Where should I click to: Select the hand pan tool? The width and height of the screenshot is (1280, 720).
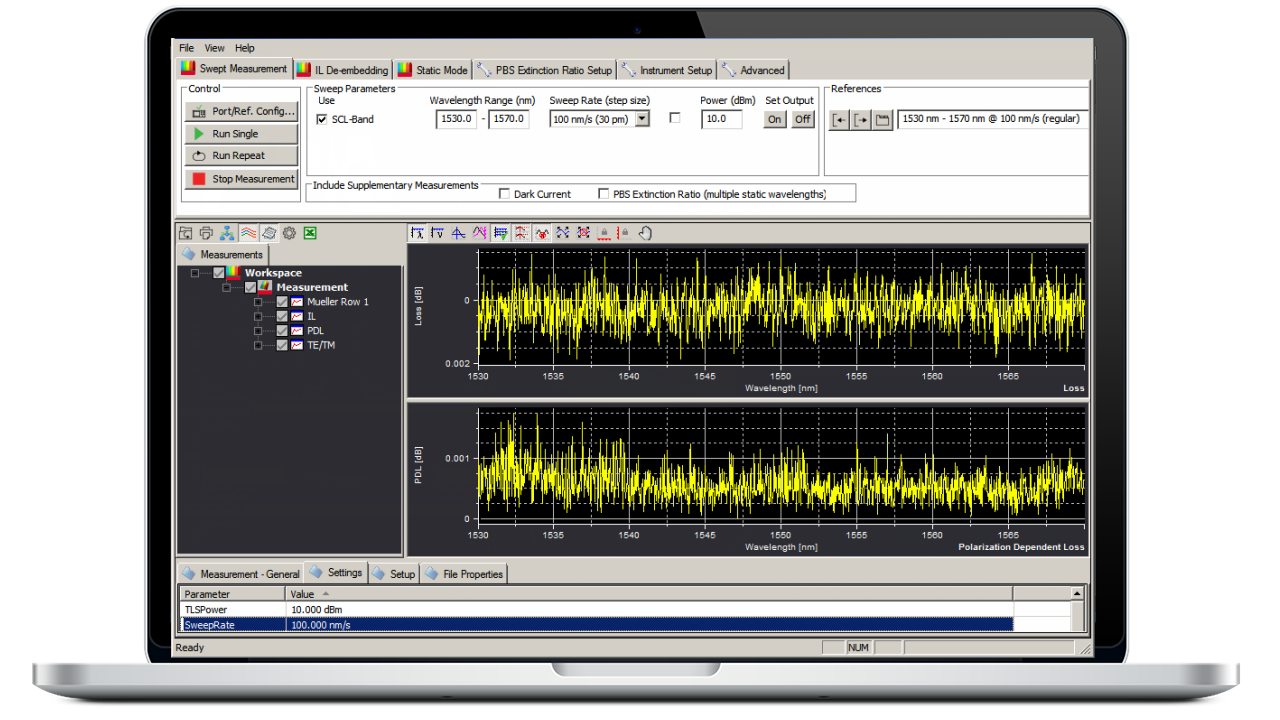click(646, 233)
